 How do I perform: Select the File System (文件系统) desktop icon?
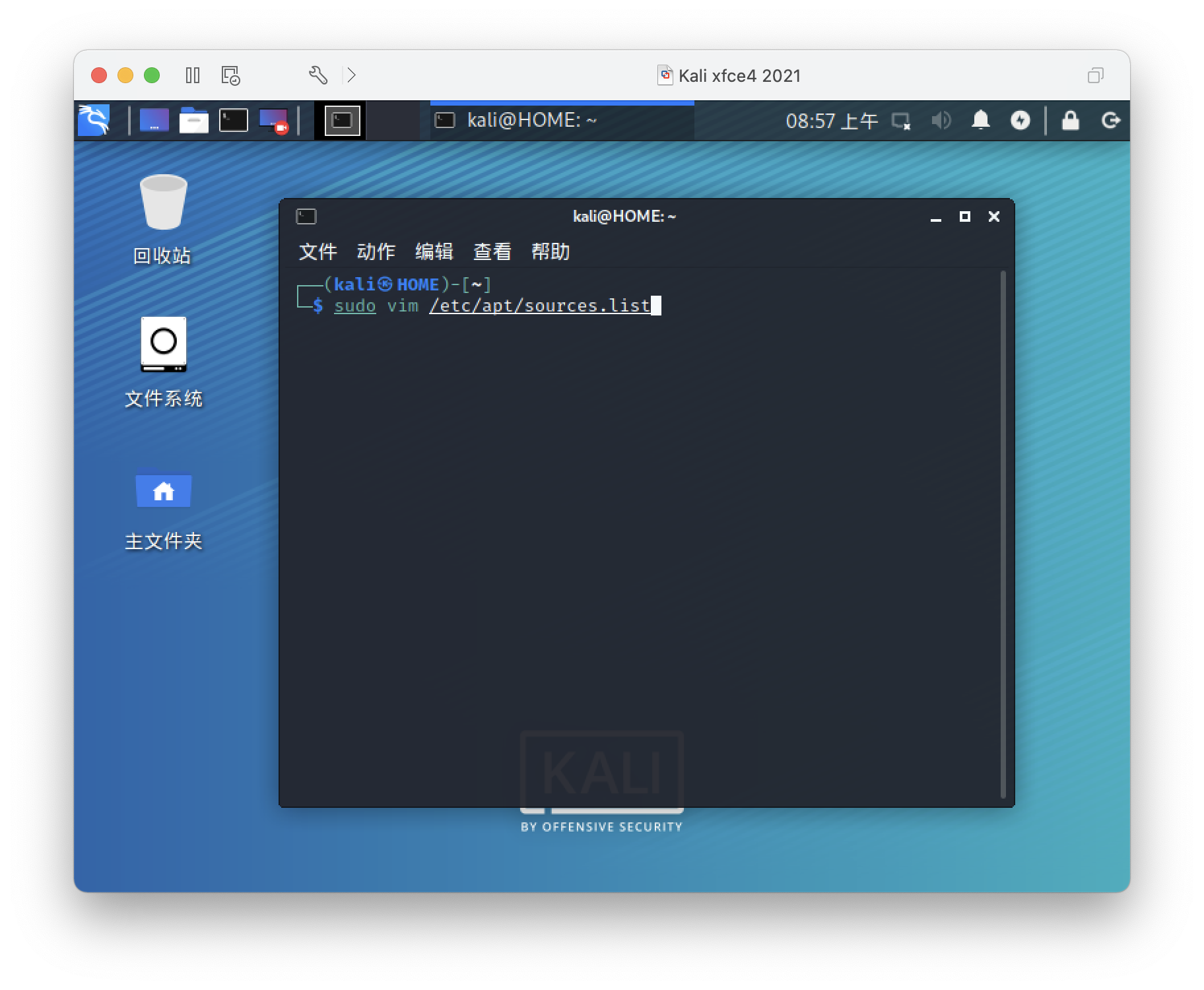pyautogui.click(x=163, y=362)
